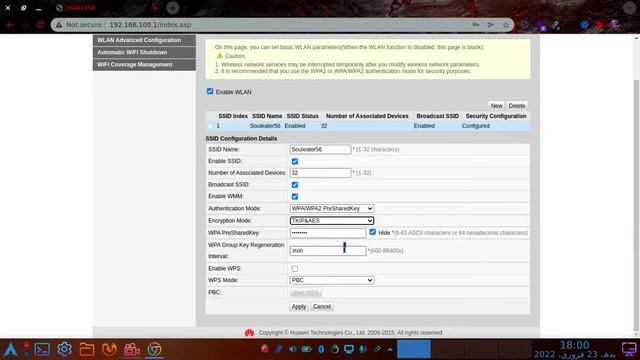Toggle the Enable SSID checkbox
This screenshot has height=360, width=640.
coord(295,161)
